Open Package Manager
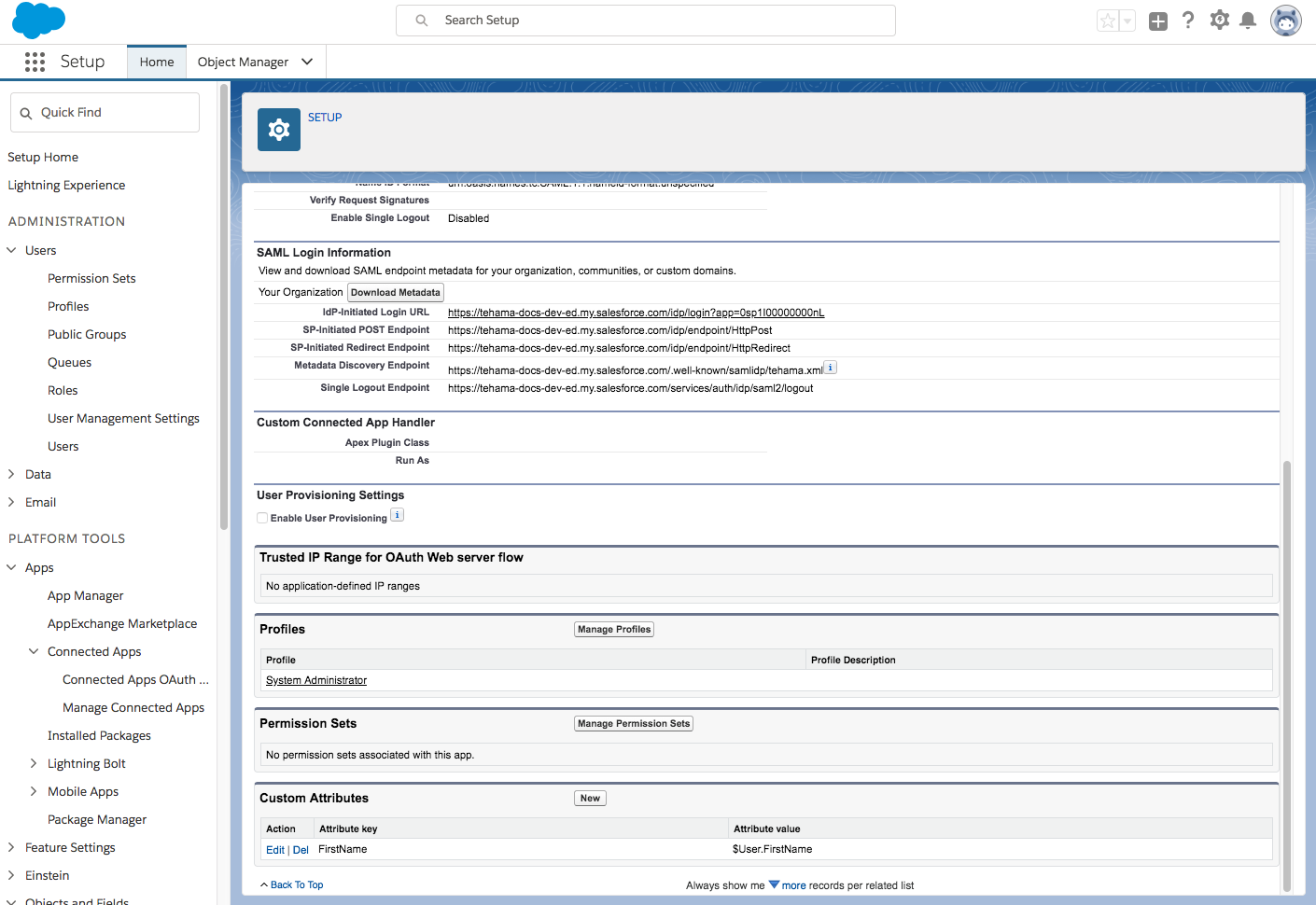Image resolution: width=1316 pixels, height=905 pixels. pos(97,819)
